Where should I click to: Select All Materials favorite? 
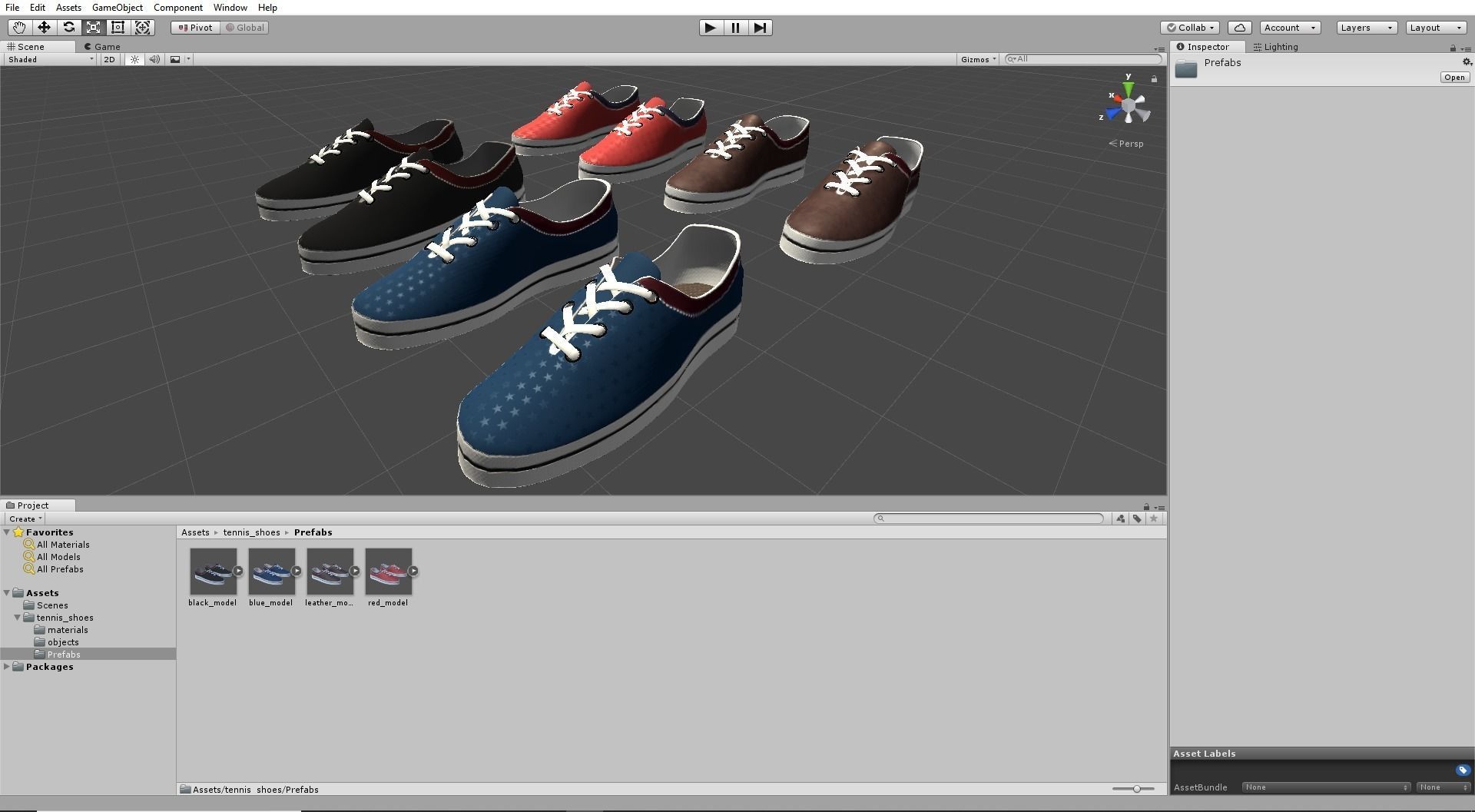pyautogui.click(x=63, y=545)
